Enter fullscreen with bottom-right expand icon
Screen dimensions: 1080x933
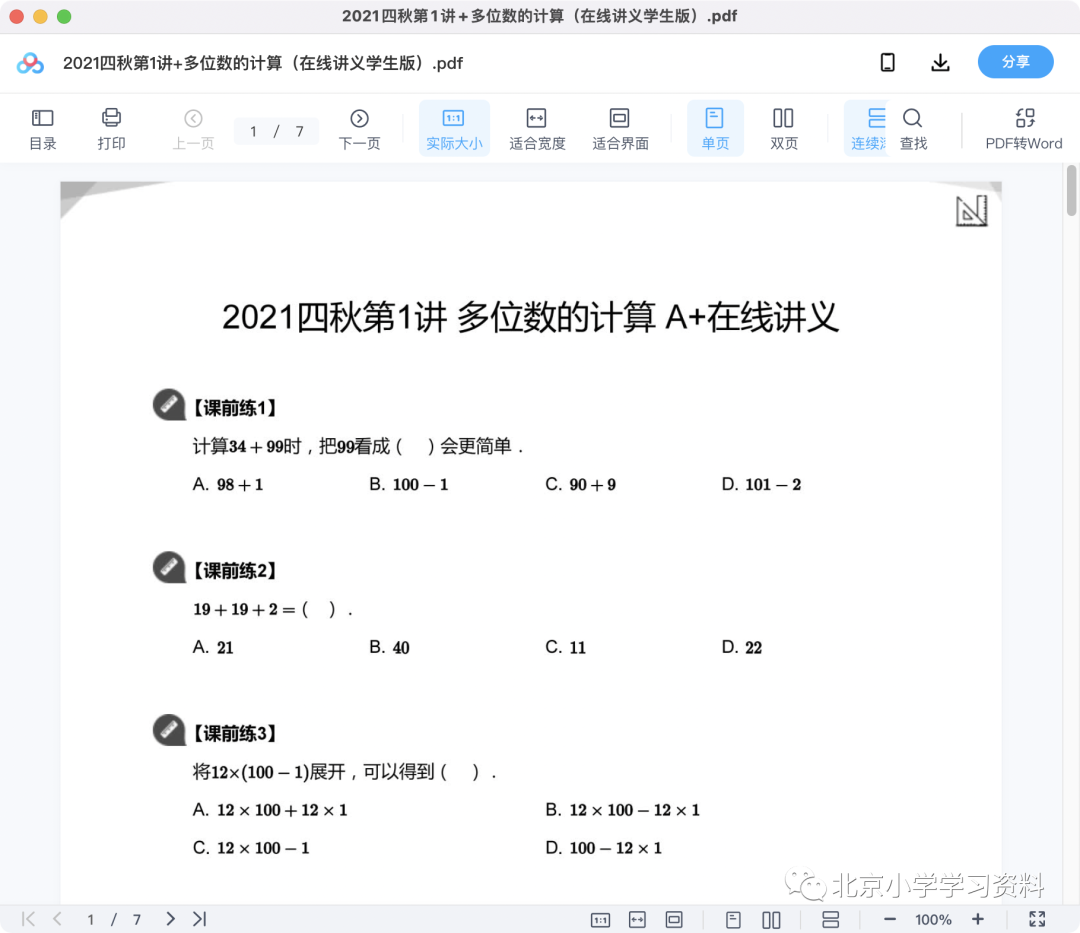pyautogui.click(x=1037, y=919)
